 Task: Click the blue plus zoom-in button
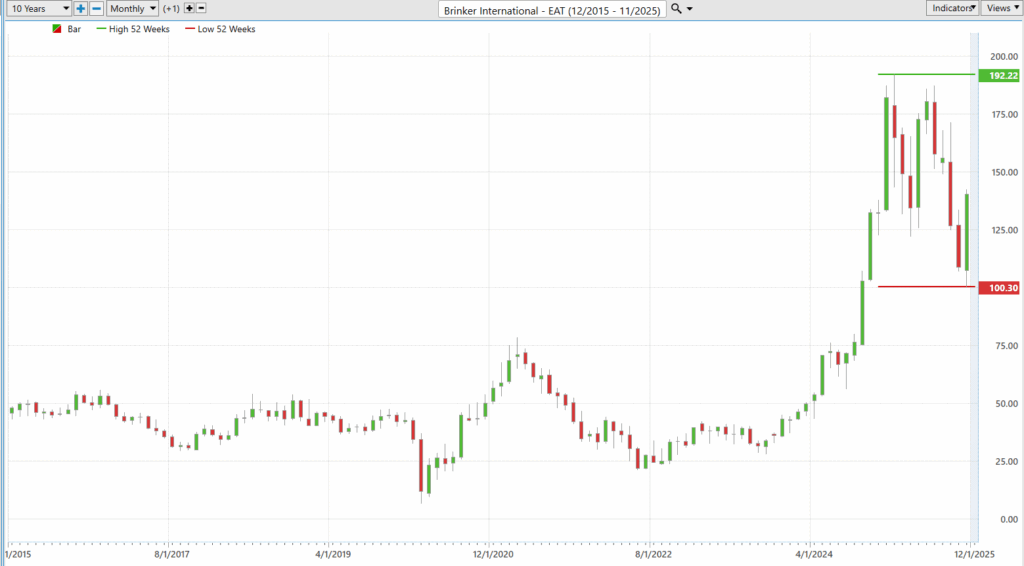point(80,8)
